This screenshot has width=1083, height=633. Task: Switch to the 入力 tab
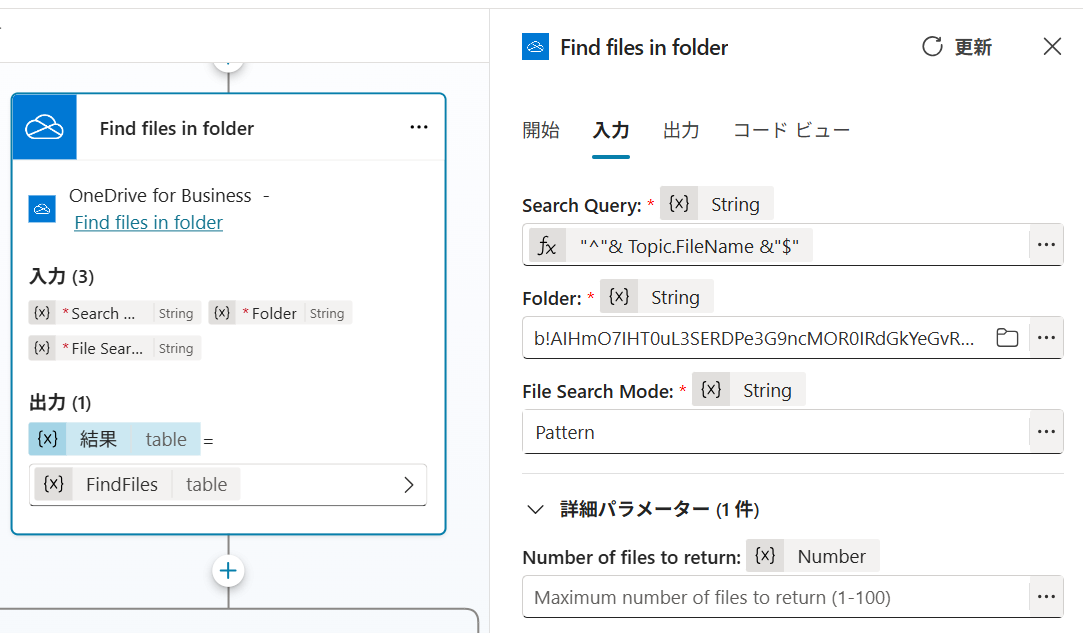pyautogui.click(x=611, y=130)
